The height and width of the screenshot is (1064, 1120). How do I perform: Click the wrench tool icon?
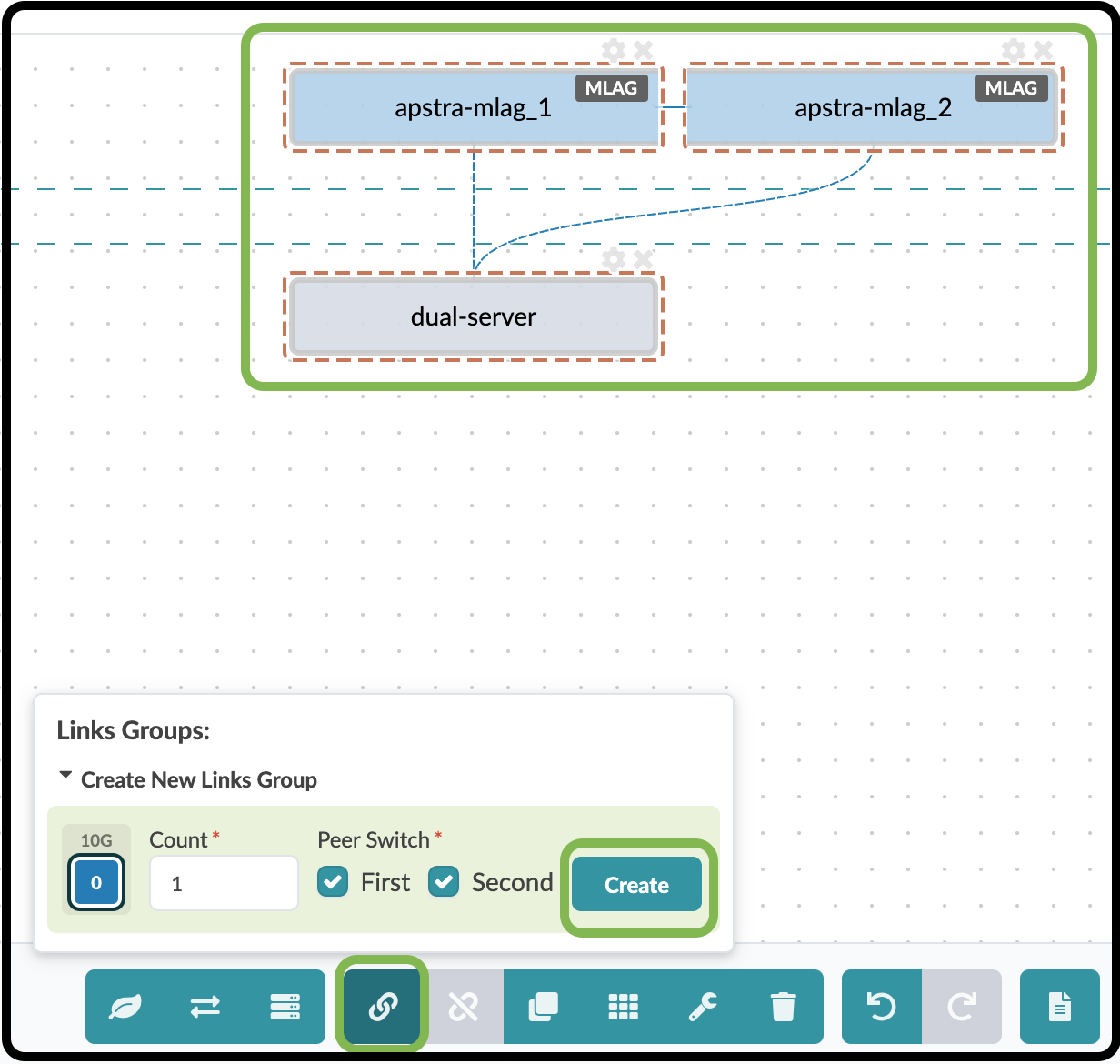click(x=703, y=1007)
